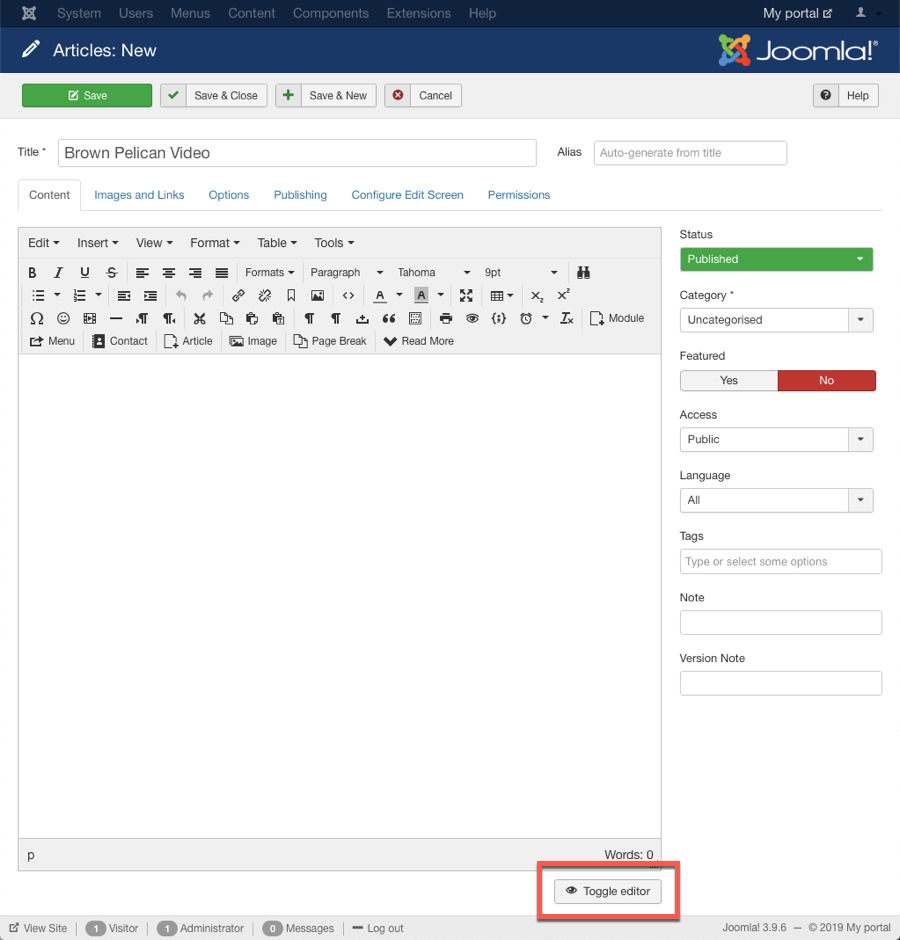Switch to the Publishing tab

(x=300, y=195)
